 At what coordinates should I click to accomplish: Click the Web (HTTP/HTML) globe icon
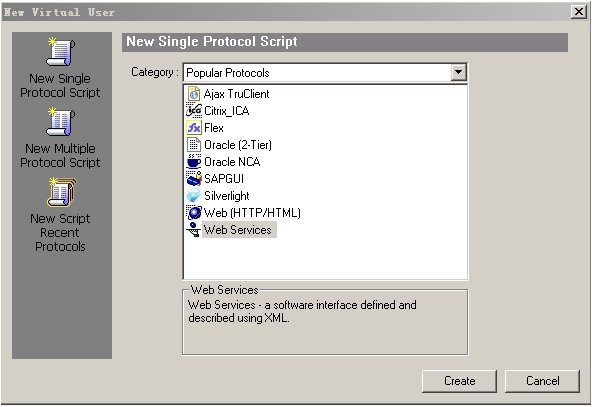click(x=194, y=213)
